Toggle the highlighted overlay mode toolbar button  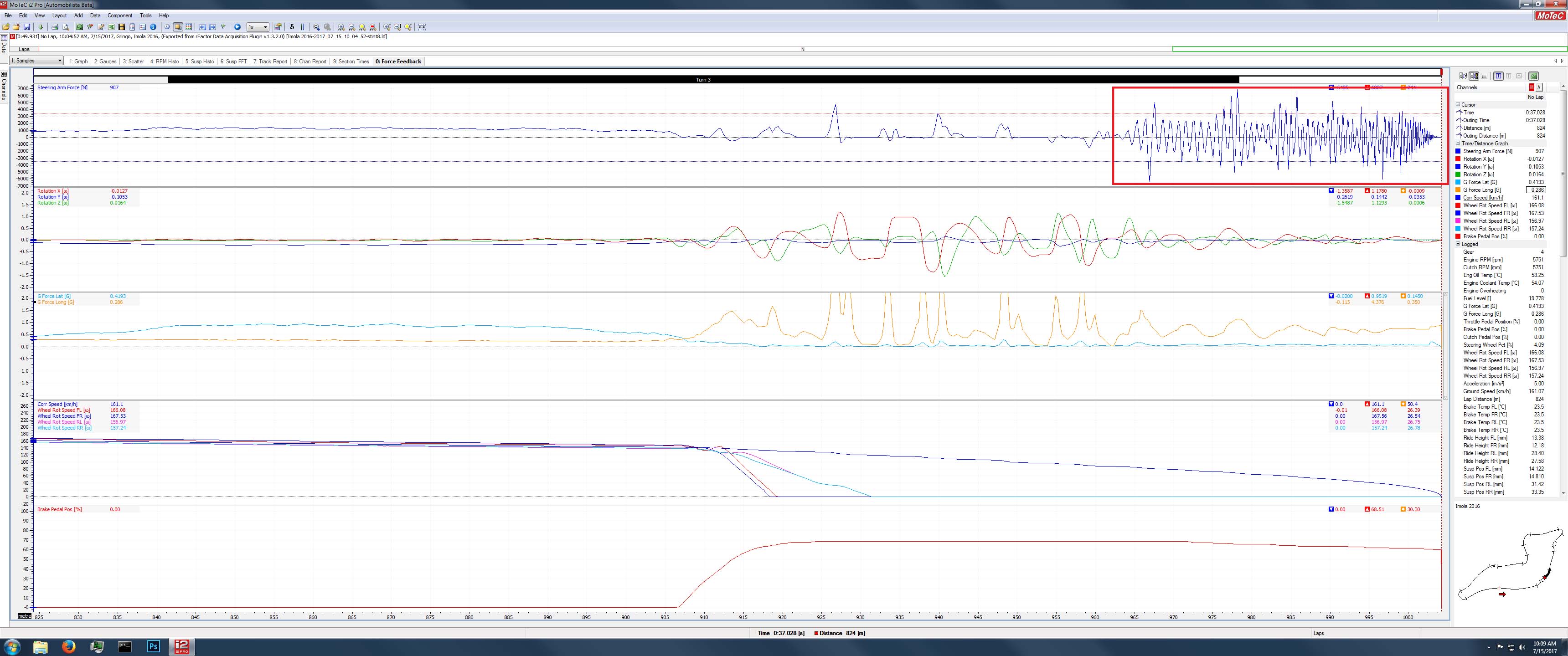178,27
